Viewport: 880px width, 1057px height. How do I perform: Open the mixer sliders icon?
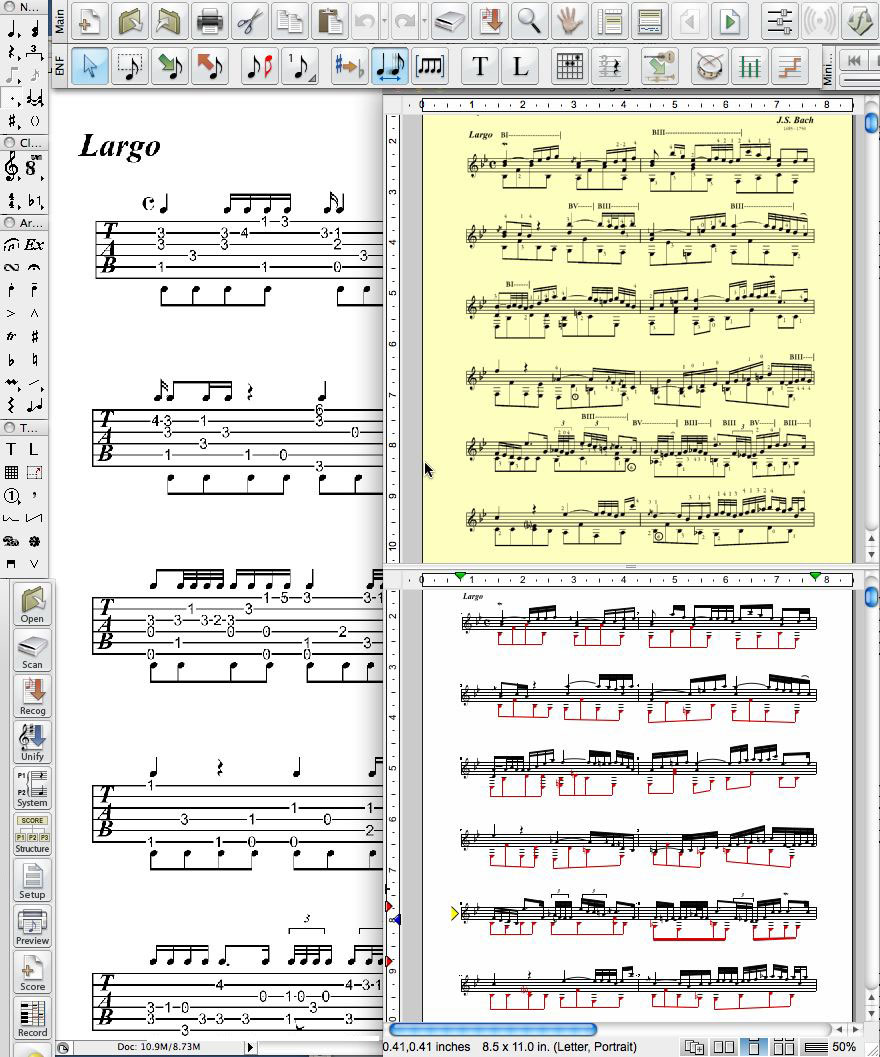pyautogui.click(x=780, y=22)
